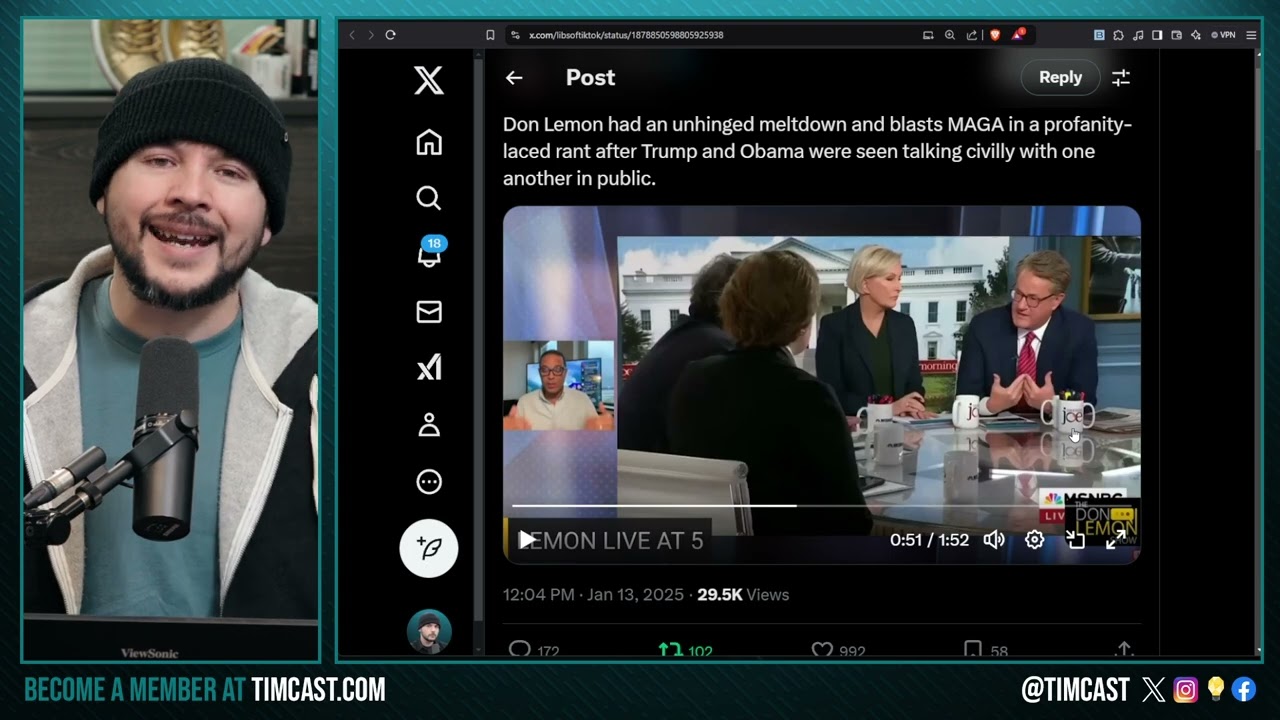Open site settings icon in address bar
Screen dimensions: 1280x720
point(515,35)
